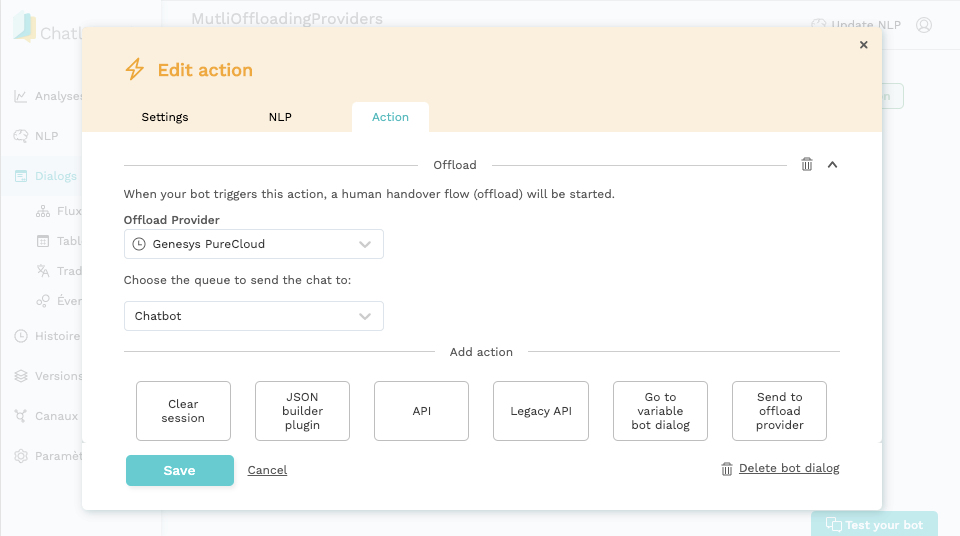The height and width of the screenshot is (536, 960).
Task: Open the user profile icon
Action: coord(924,25)
